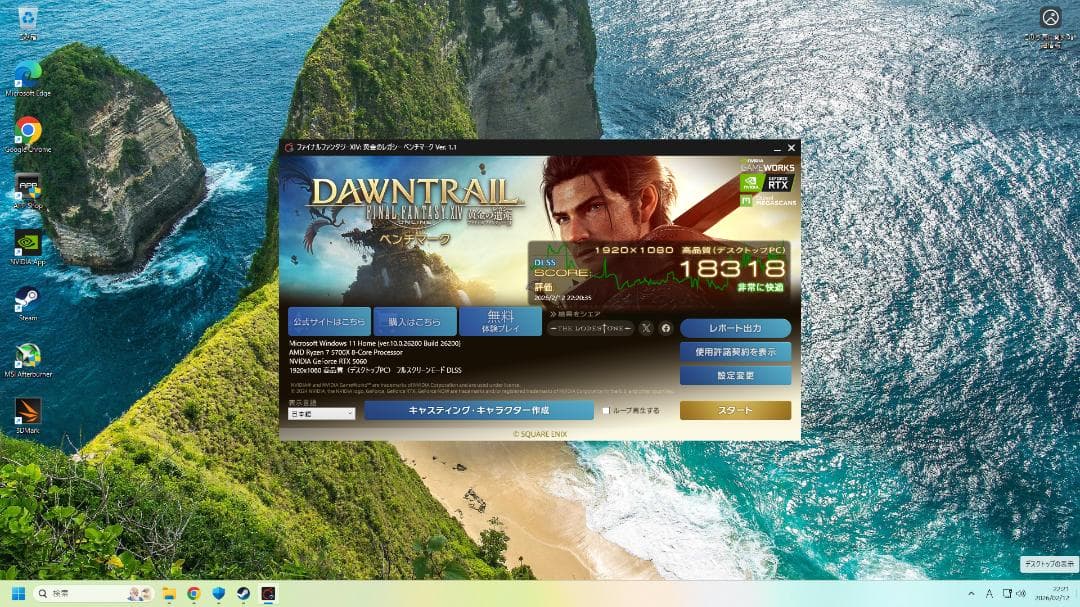Click the 購入はこちら purchase button
Screen dimensions: 1080x607
[x=415, y=322]
